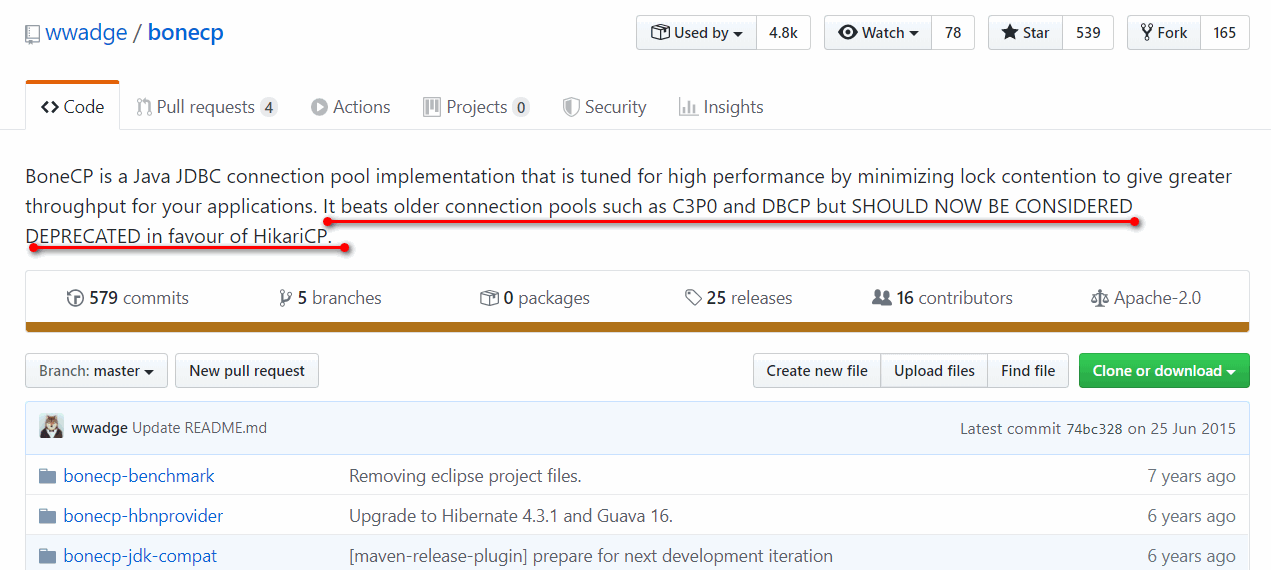Screen dimensions: 1271x570
Task: Click the Security shield icon
Action: point(571,107)
